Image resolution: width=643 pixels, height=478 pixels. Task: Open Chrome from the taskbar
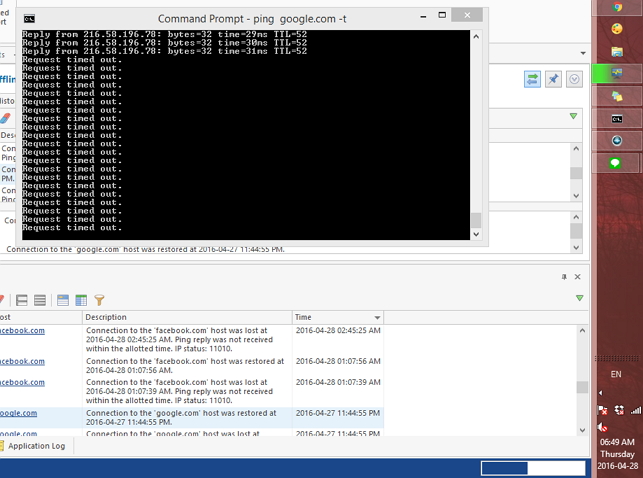click(617, 7)
